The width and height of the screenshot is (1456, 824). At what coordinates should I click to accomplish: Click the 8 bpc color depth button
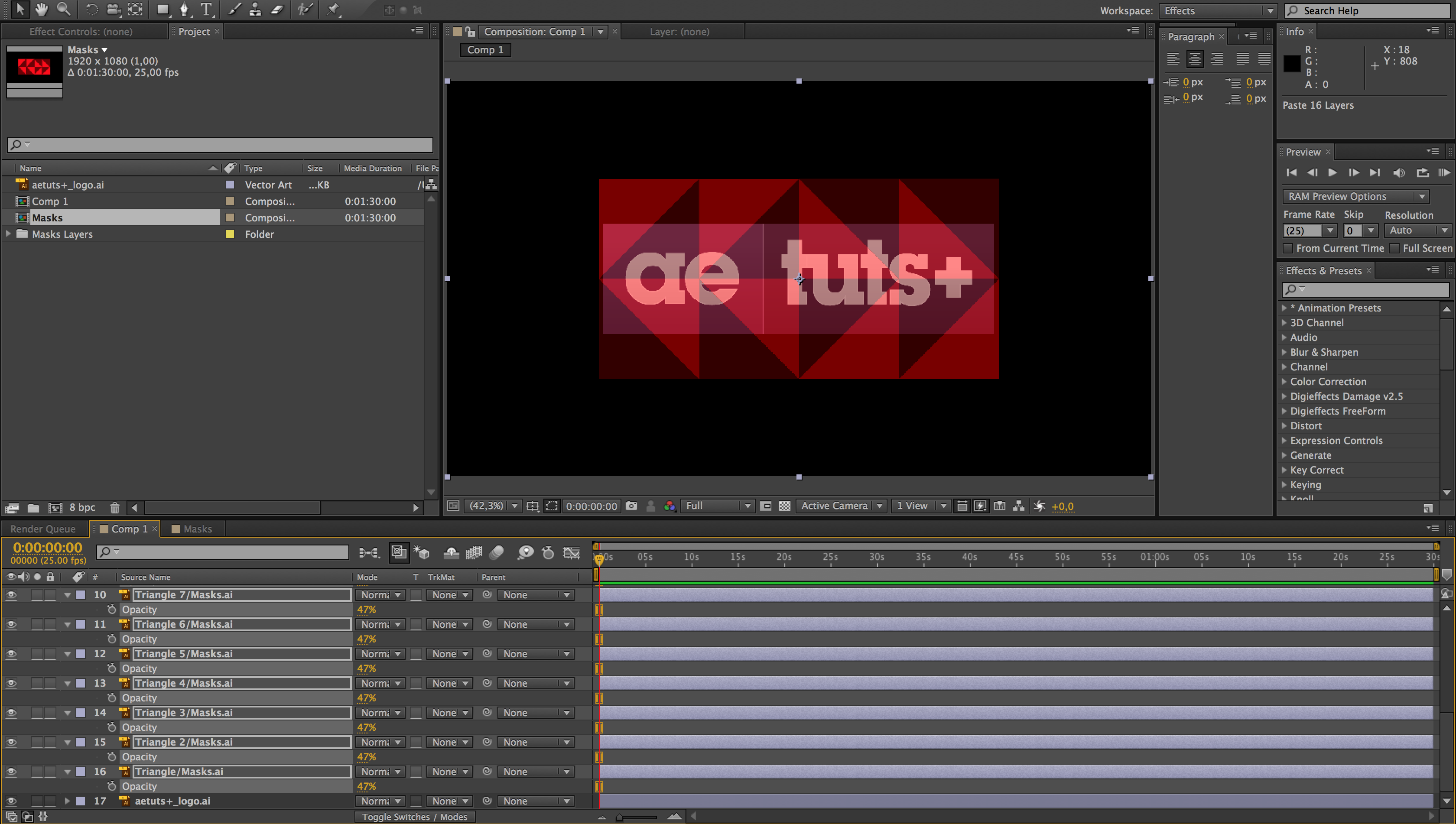[x=82, y=508]
